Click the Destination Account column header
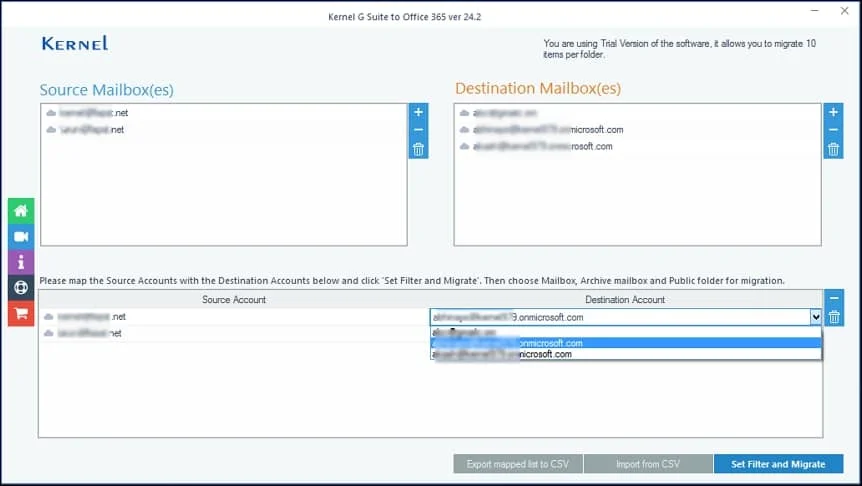Image resolution: width=862 pixels, height=486 pixels. [x=625, y=300]
